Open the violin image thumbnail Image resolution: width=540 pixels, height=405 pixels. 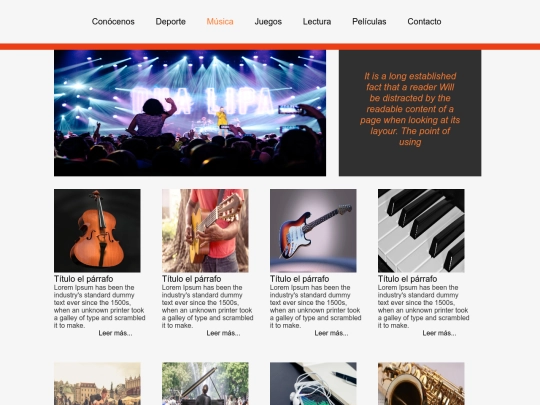pyautogui.click(x=97, y=230)
